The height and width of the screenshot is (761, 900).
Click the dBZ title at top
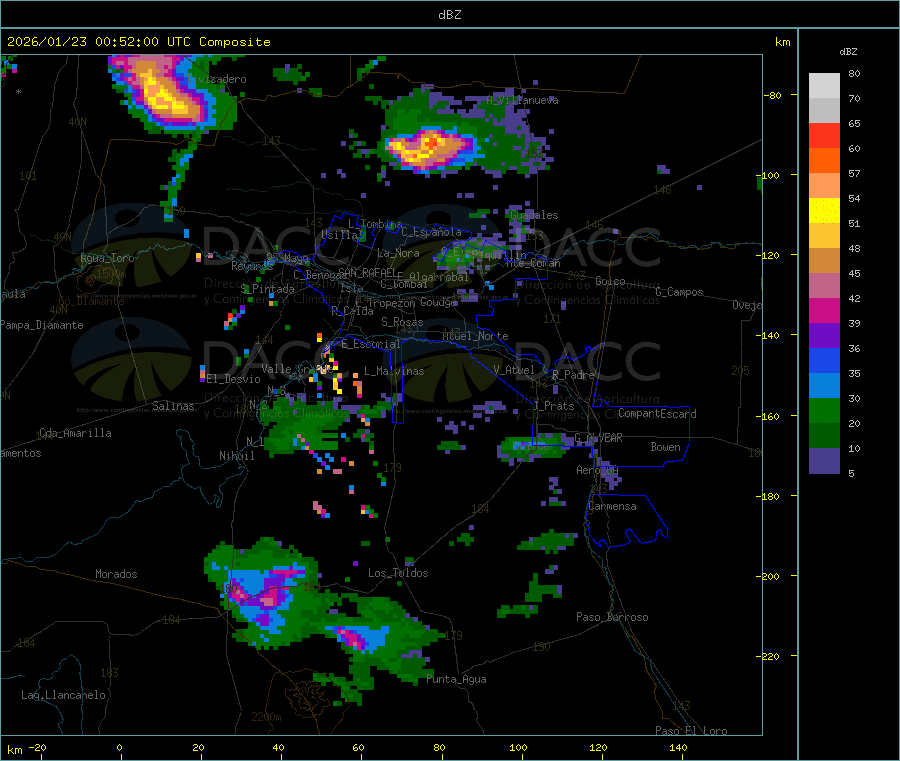click(x=449, y=15)
